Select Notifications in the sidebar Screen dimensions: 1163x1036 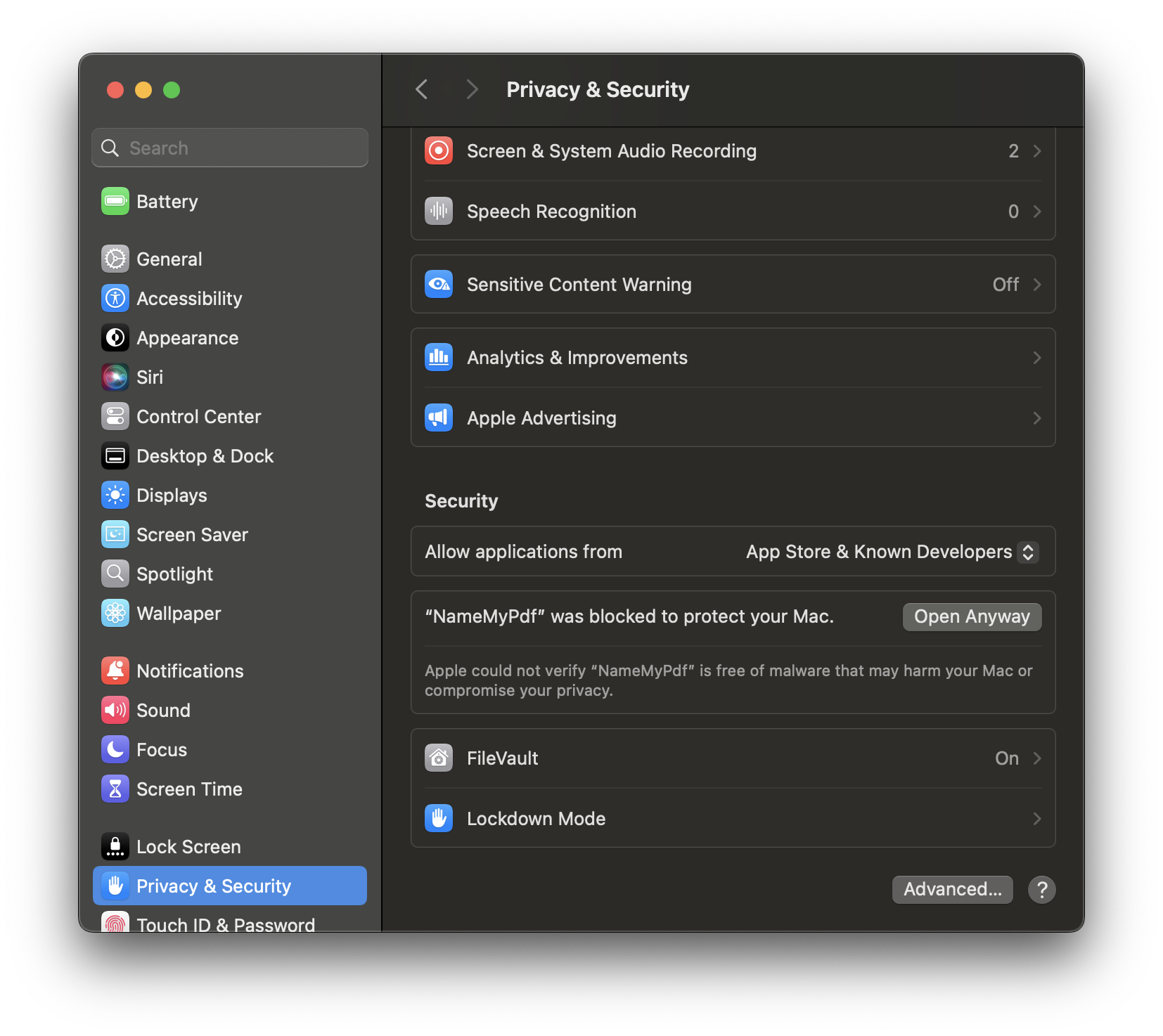pyautogui.click(x=190, y=671)
